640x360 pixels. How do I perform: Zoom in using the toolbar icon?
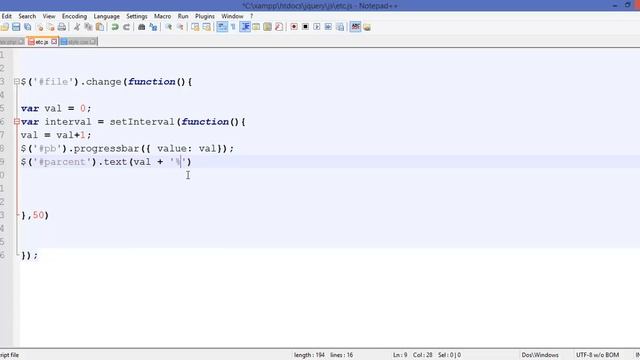click(x=168, y=27)
